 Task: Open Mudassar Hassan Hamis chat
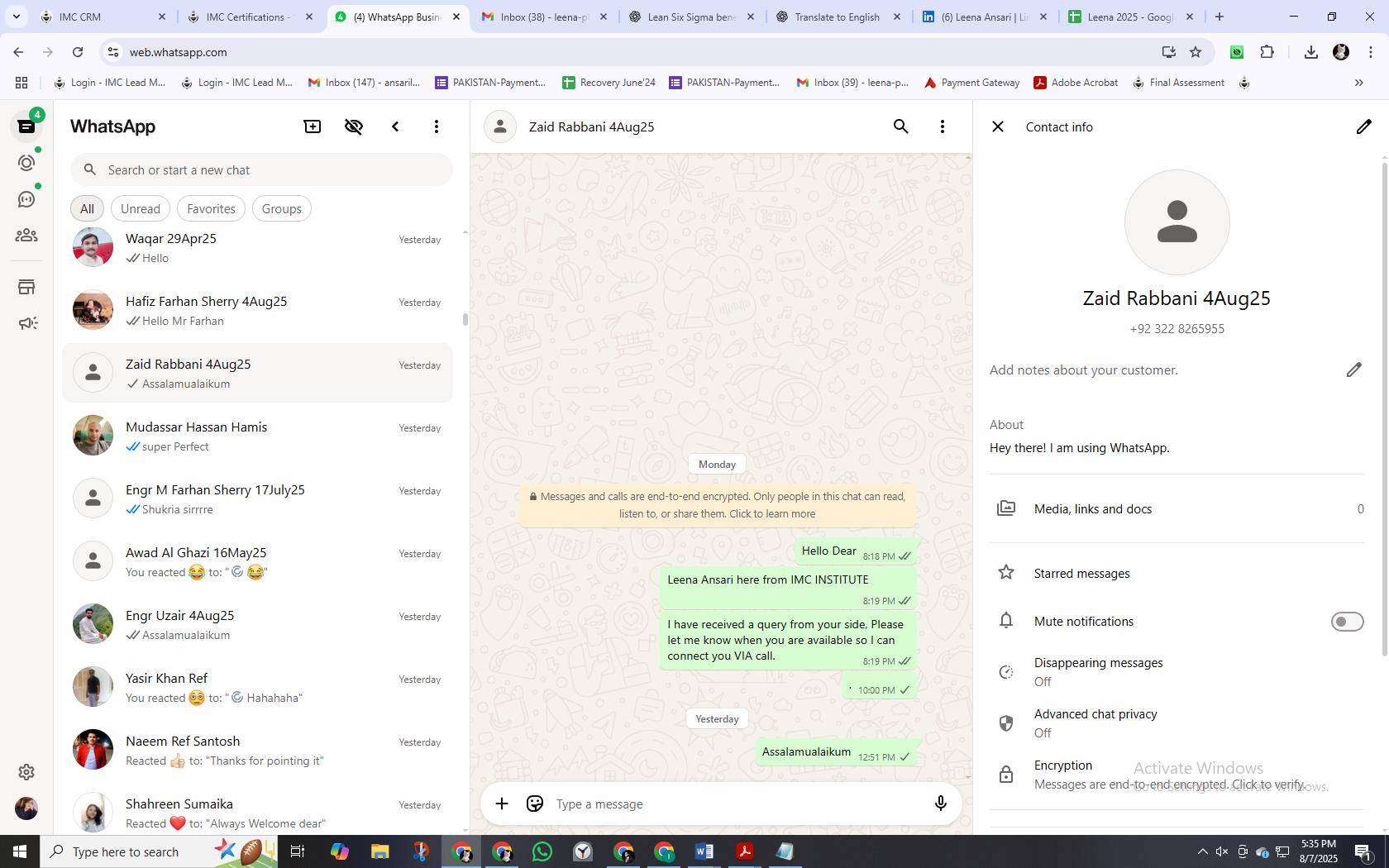[x=257, y=436]
